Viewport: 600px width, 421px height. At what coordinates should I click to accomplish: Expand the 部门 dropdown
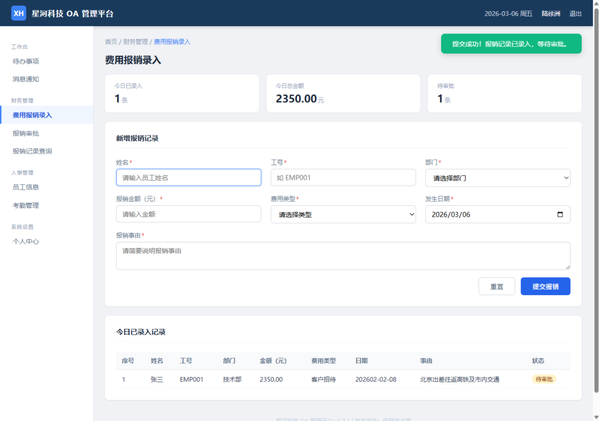pos(497,178)
